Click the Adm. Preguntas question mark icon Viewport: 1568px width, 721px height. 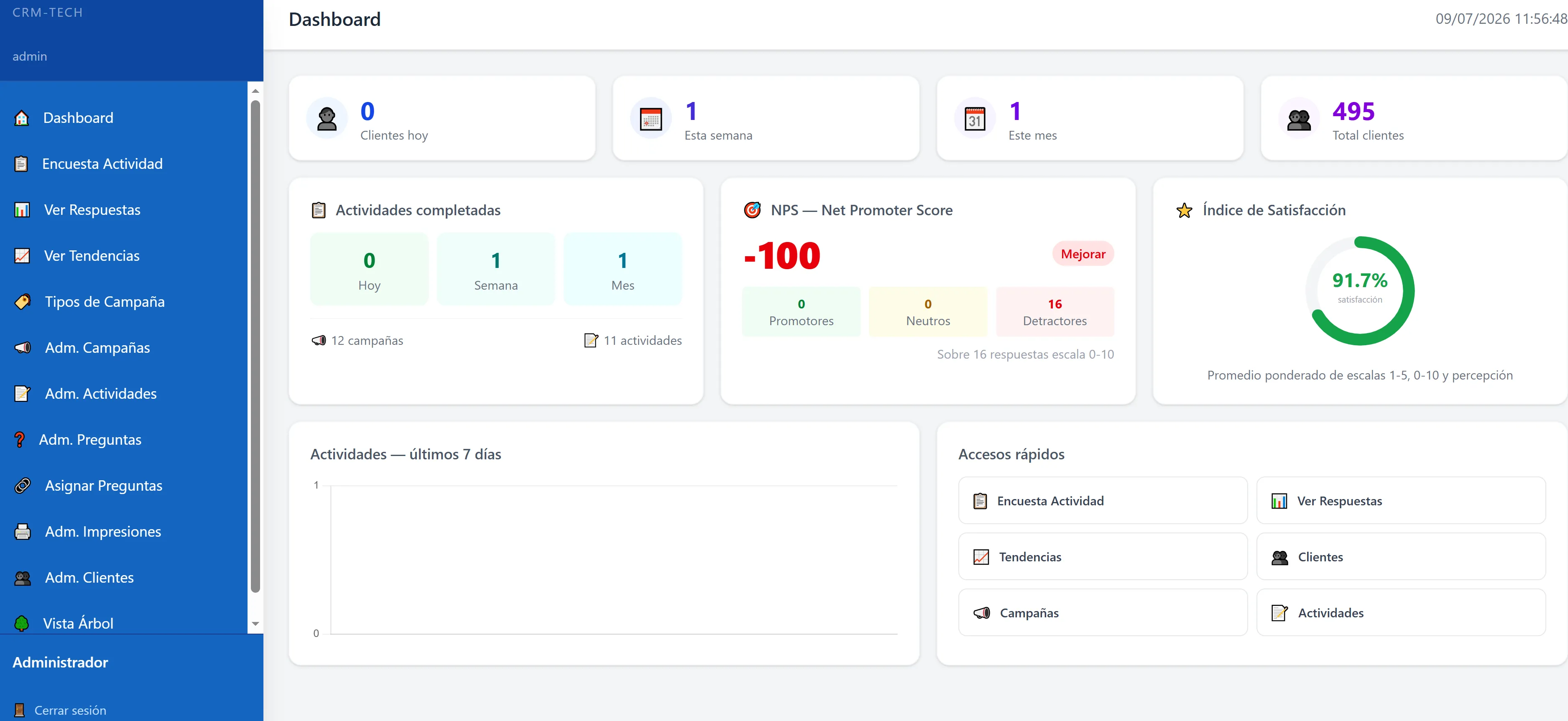(20, 439)
